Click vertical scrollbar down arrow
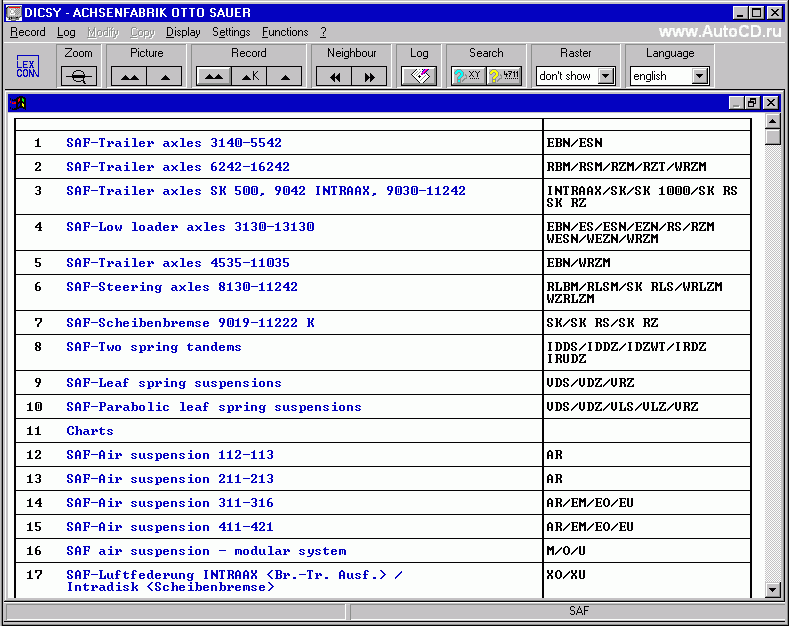 coord(772,590)
